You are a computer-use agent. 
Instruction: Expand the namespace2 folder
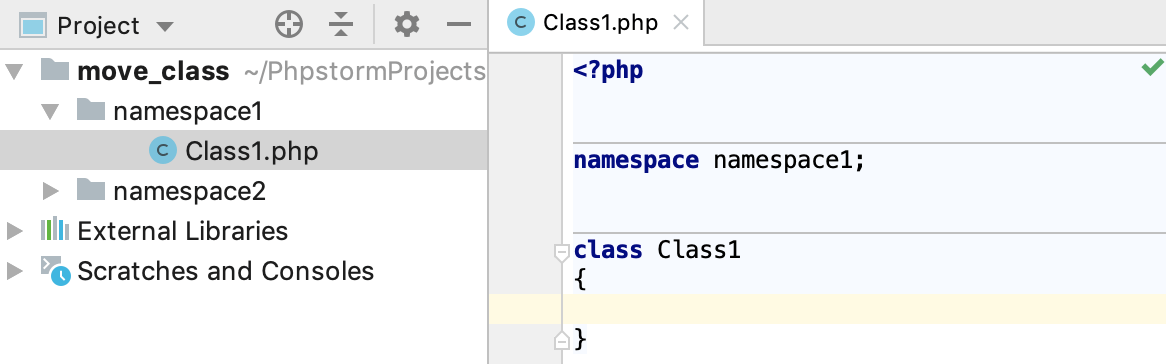pos(51,191)
